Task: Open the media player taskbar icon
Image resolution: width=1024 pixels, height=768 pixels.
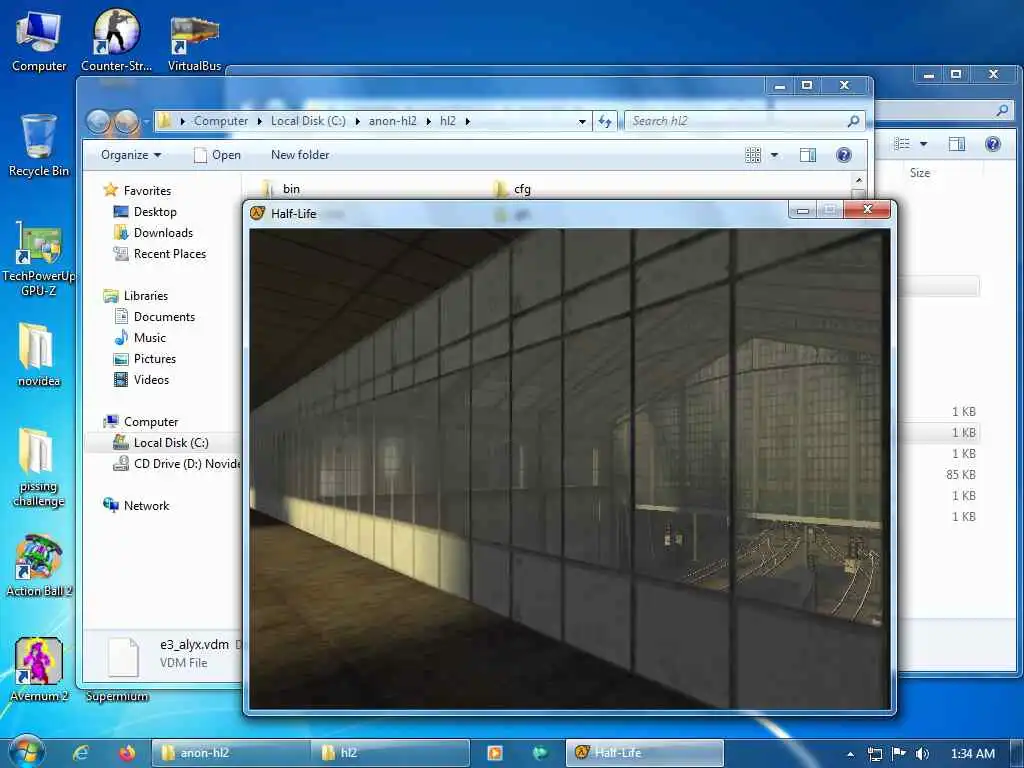Action: 494,753
